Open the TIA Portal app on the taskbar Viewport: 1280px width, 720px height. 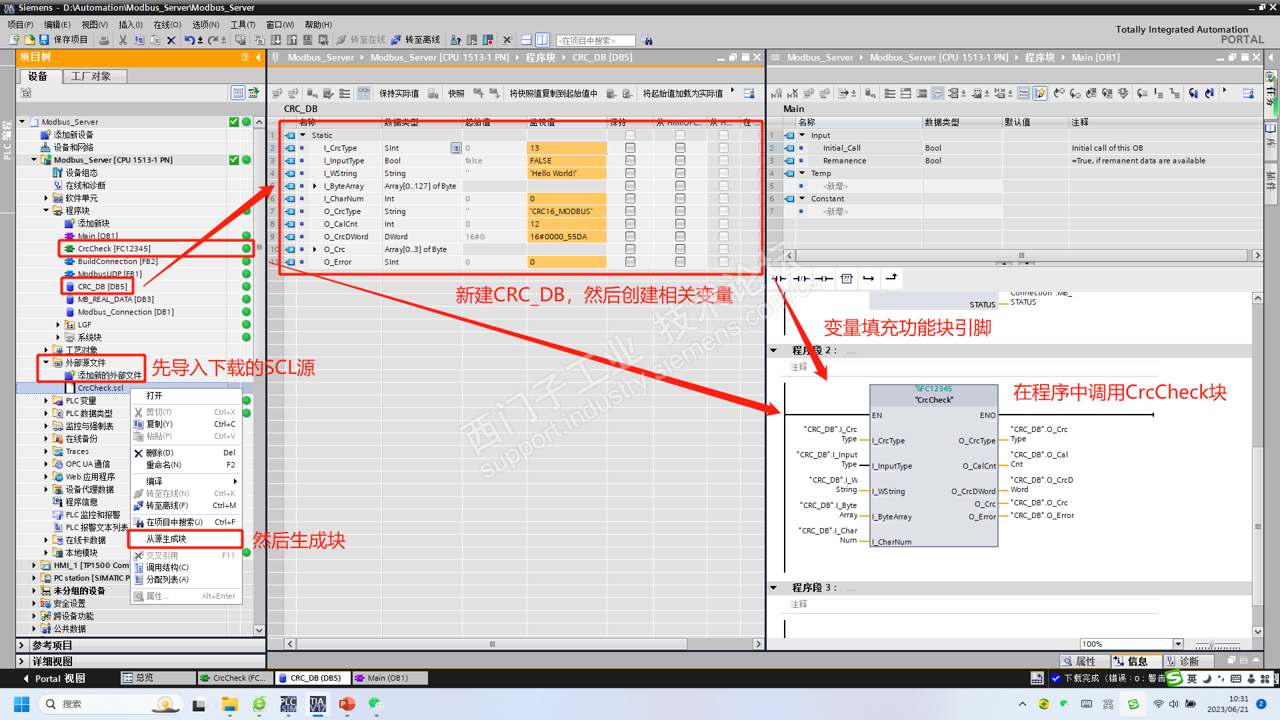pyautogui.click(x=318, y=704)
